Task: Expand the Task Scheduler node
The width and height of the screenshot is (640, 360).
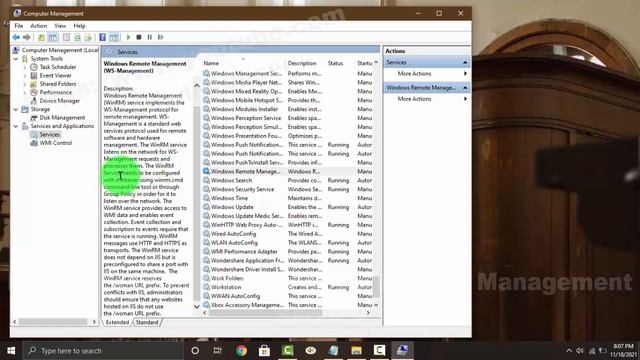Action: (25, 67)
